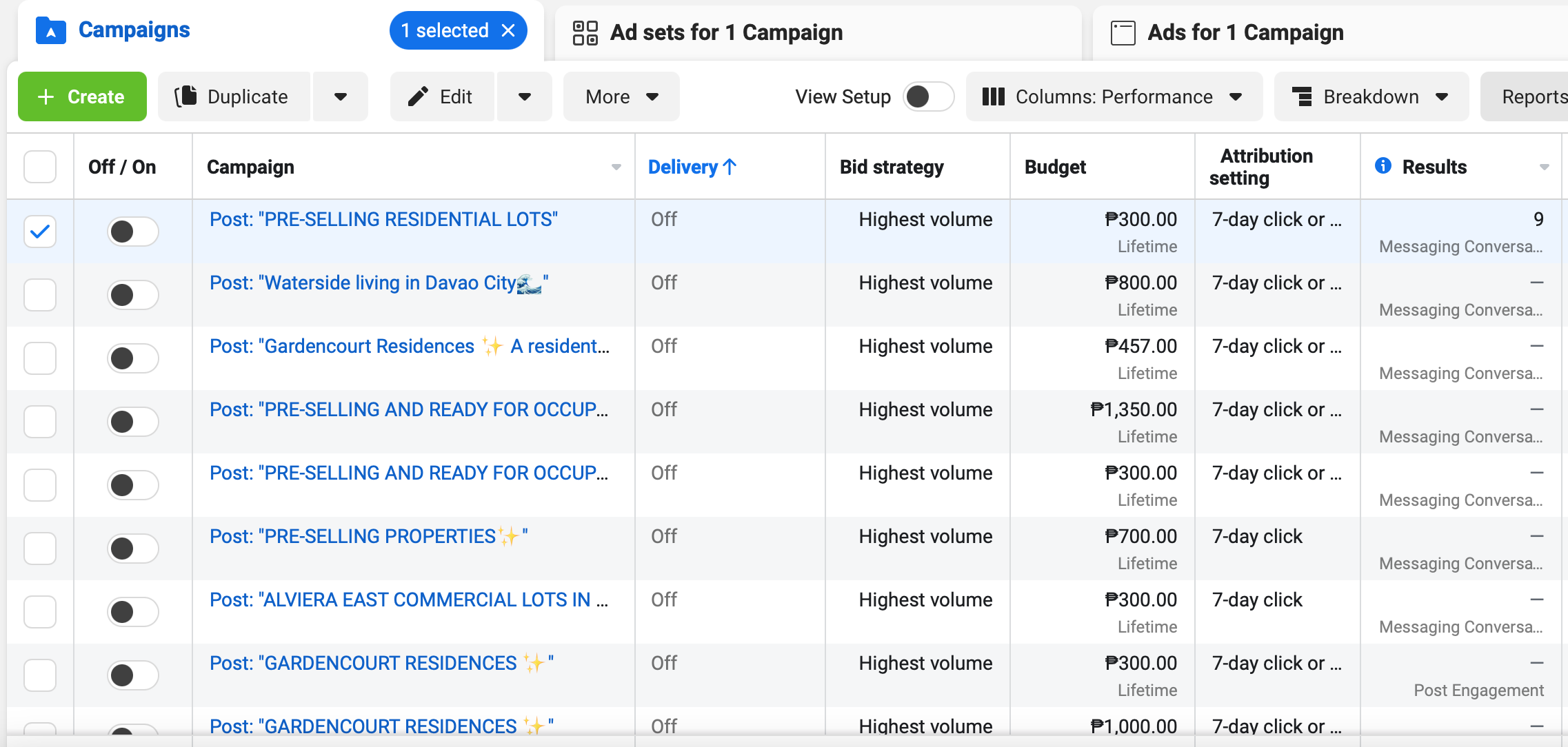This screenshot has width=1568, height=747.
Task: Switch to Ad sets for 1 Campaign tab
Action: coord(725,32)
